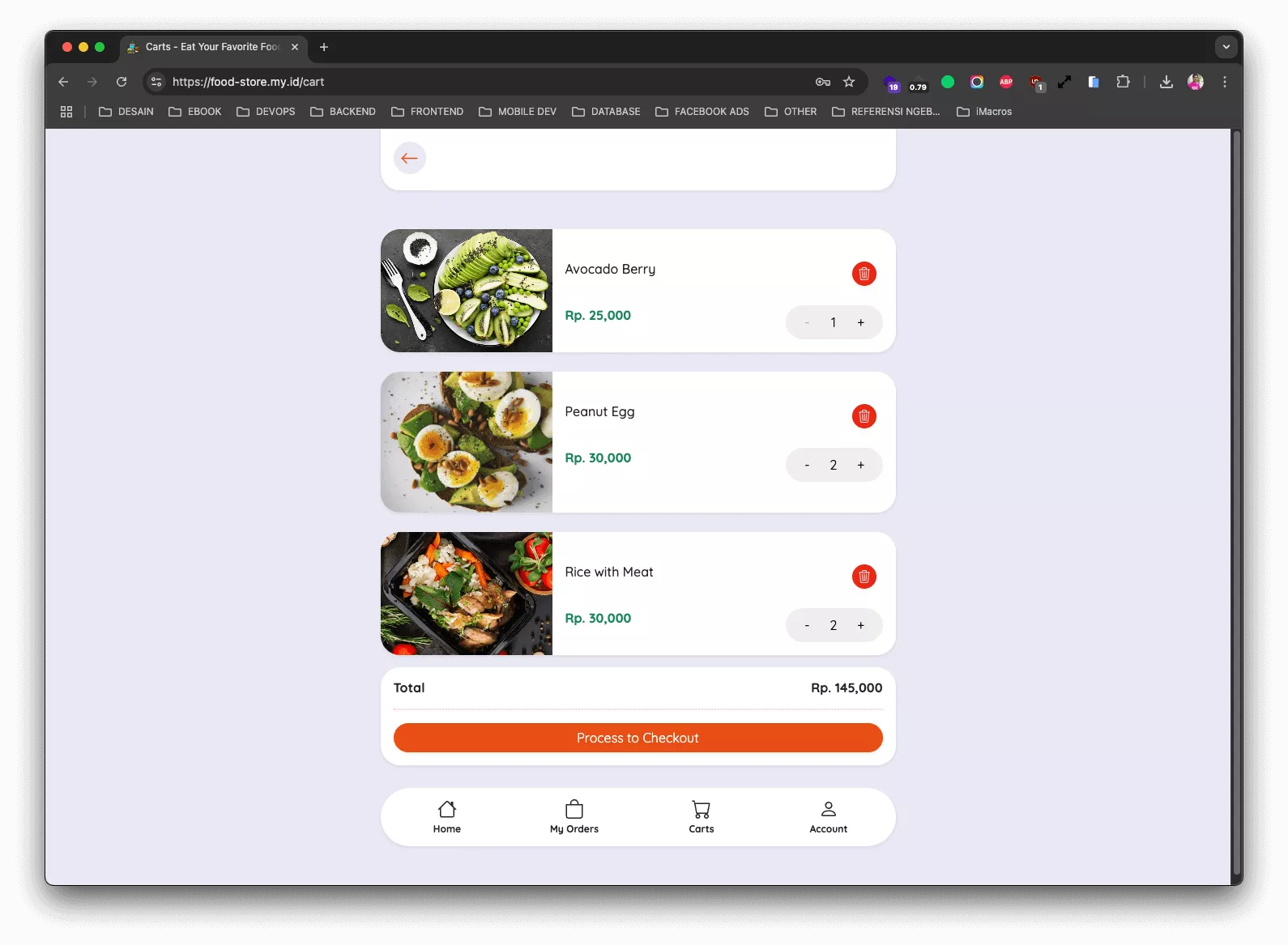The width and height of the screenshot is (1288, 945).
Task: Open the FACEBOOK ADS bookmark folder
Action: pyautogui.click(x=702, y=112)
